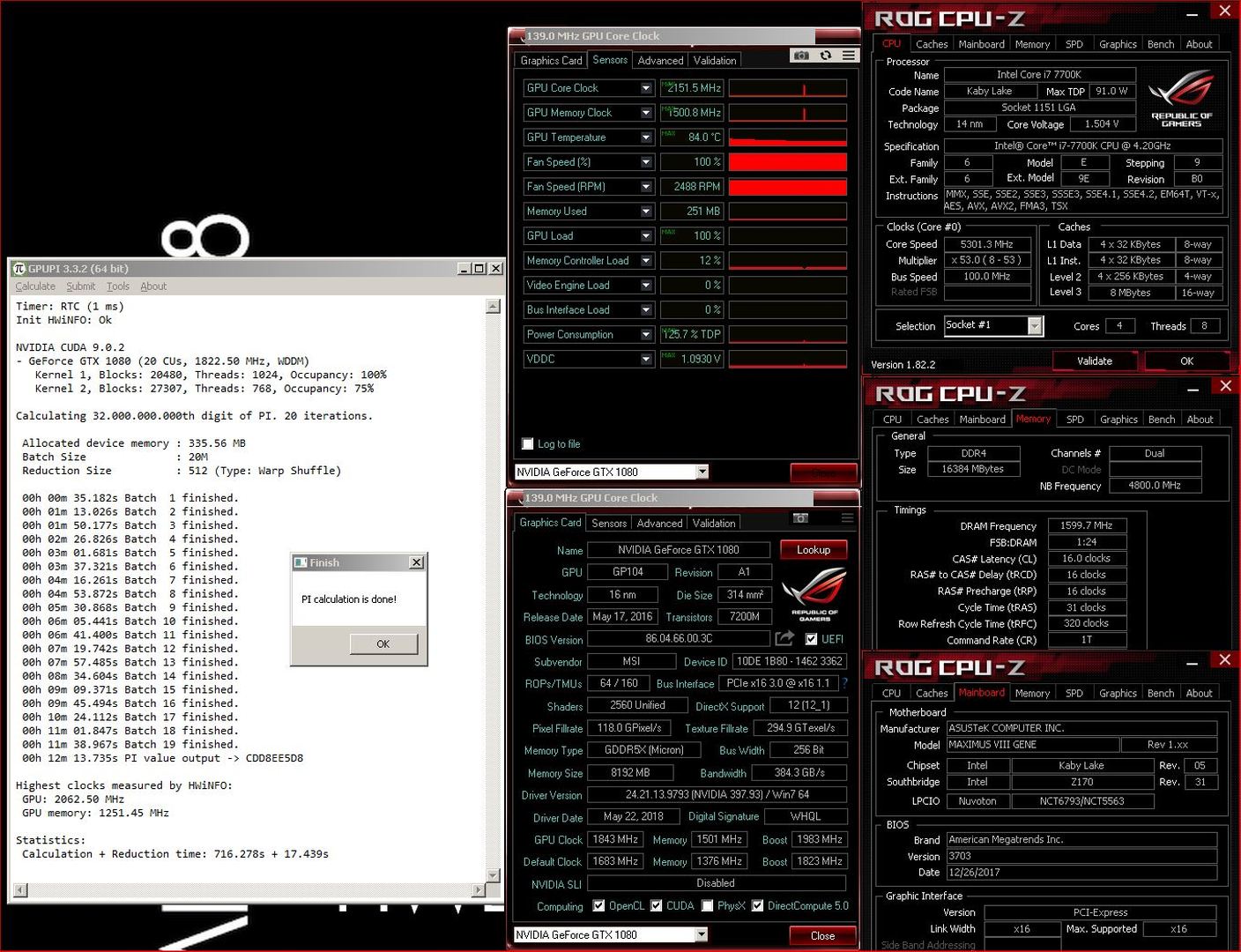
Task: Open the hamburger menu in GPU-Z Sensors window
Action: (x=848, y=55)
